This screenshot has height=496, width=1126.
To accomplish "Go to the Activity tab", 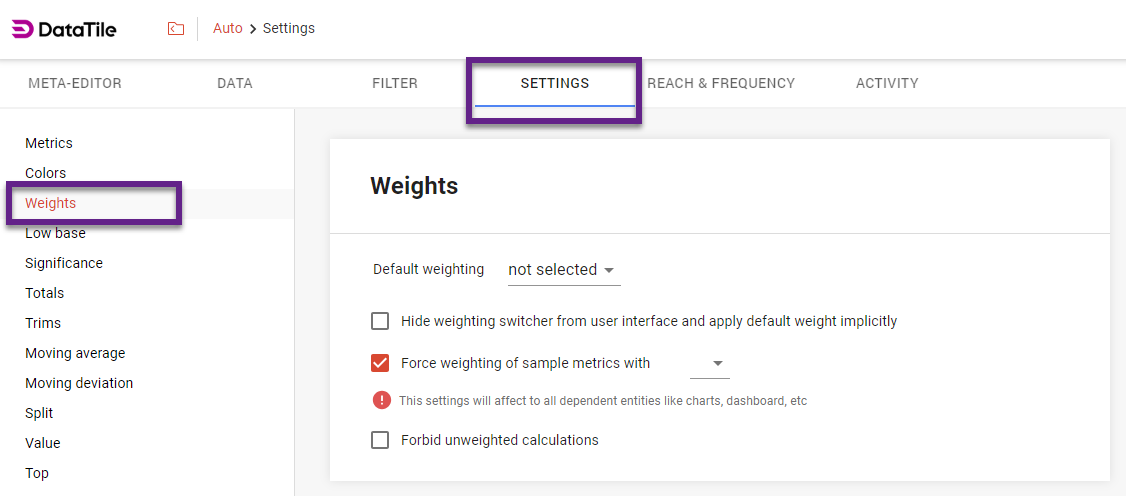I will (x=887, y=83).
